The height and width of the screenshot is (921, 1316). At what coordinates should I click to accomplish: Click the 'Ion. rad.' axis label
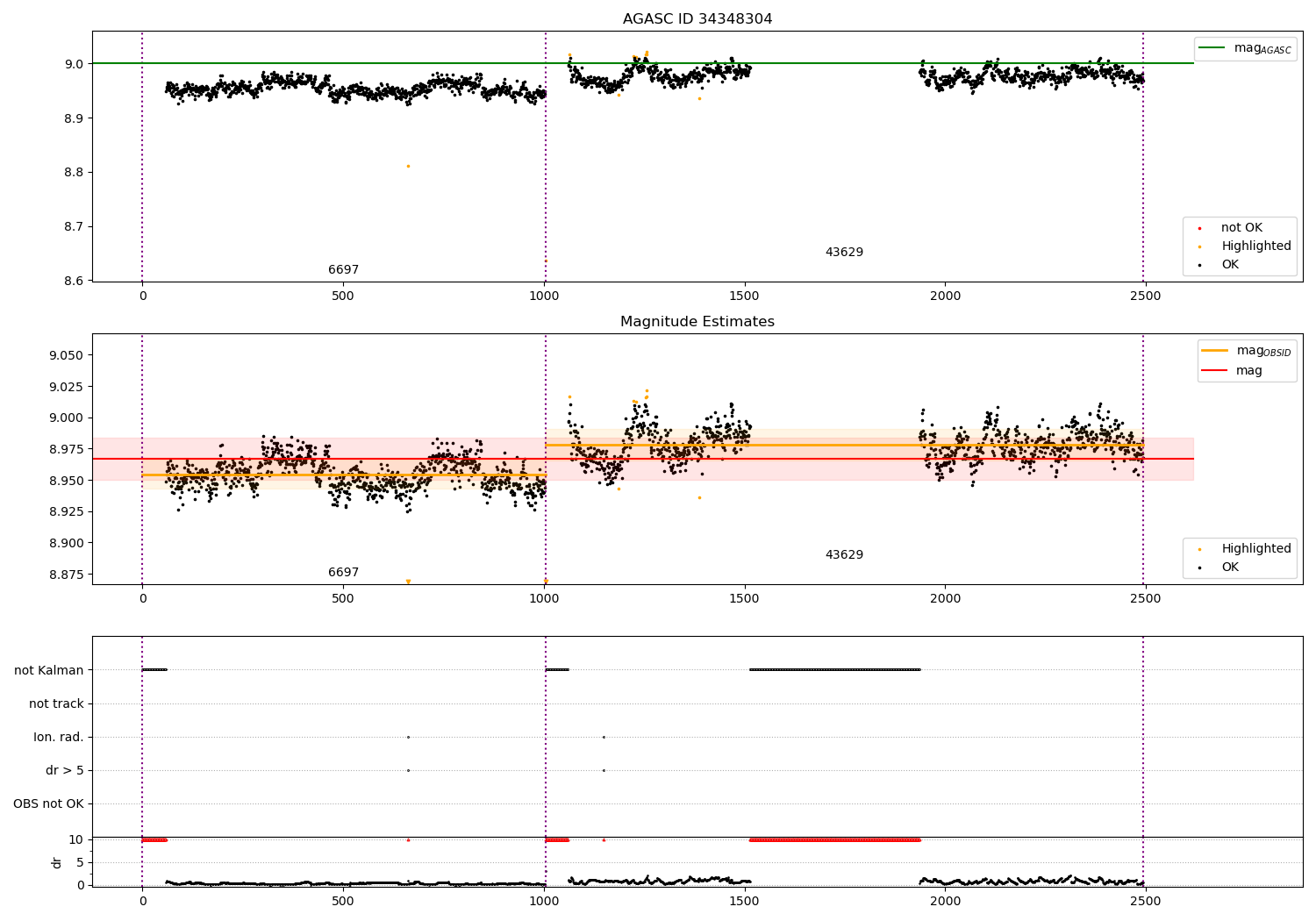pos(59,737)
